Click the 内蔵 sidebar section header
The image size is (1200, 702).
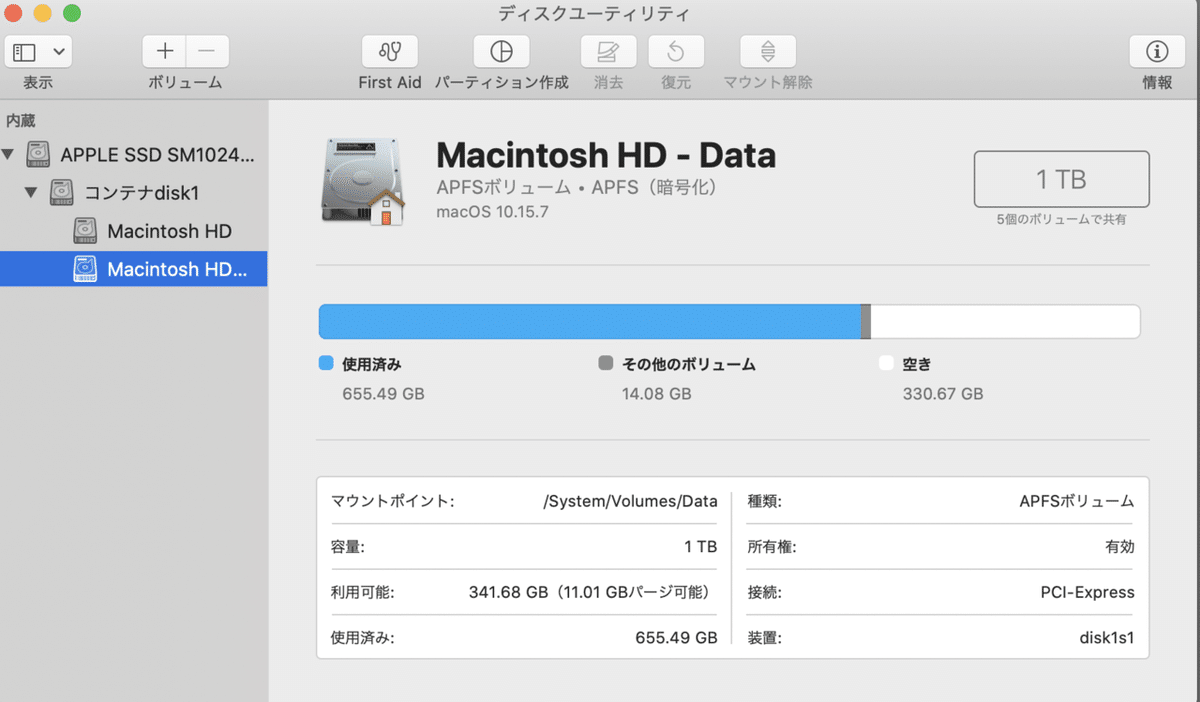pos(21,121)
